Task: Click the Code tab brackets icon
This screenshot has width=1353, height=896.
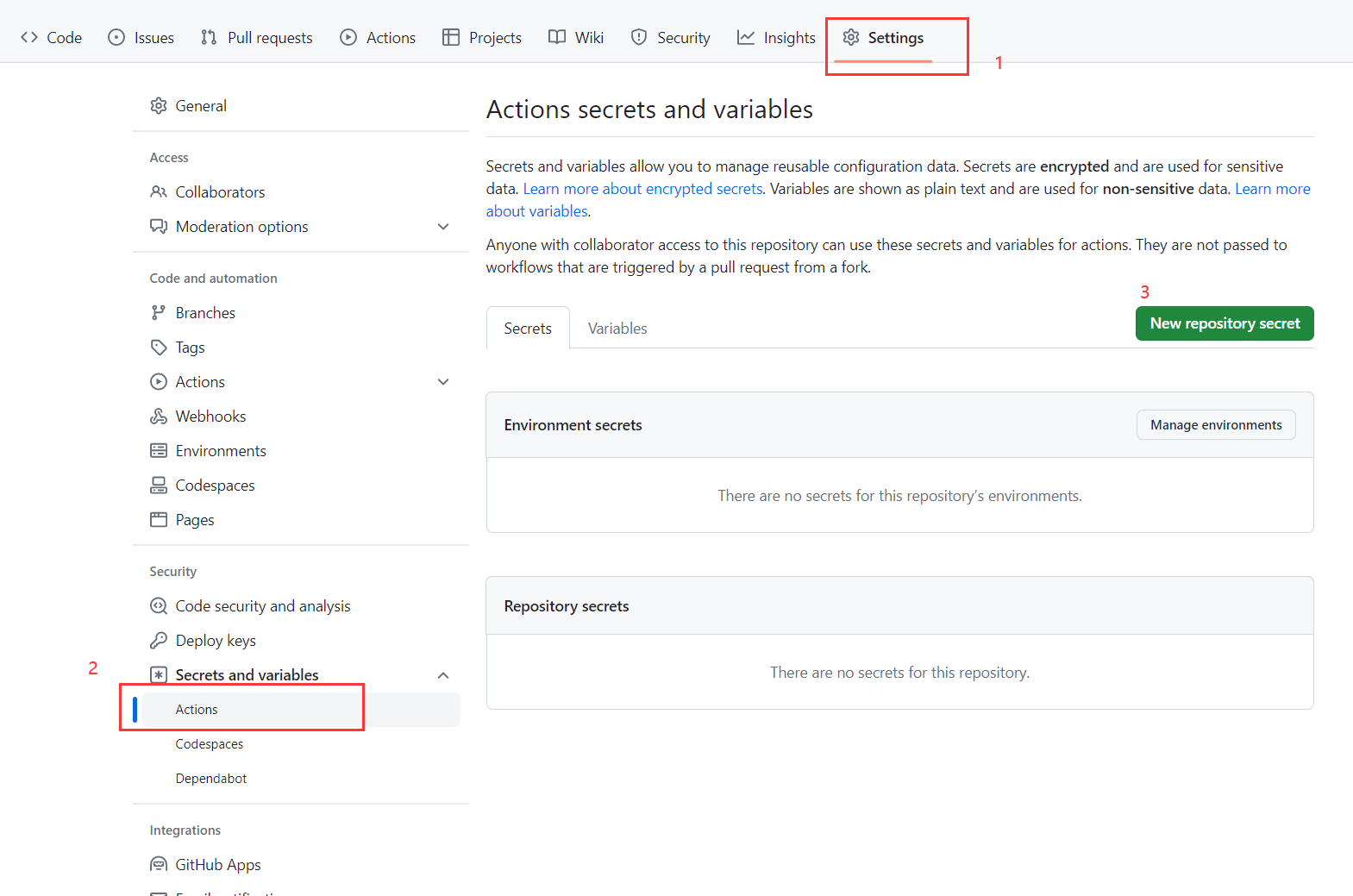Action: click(29, 37)
